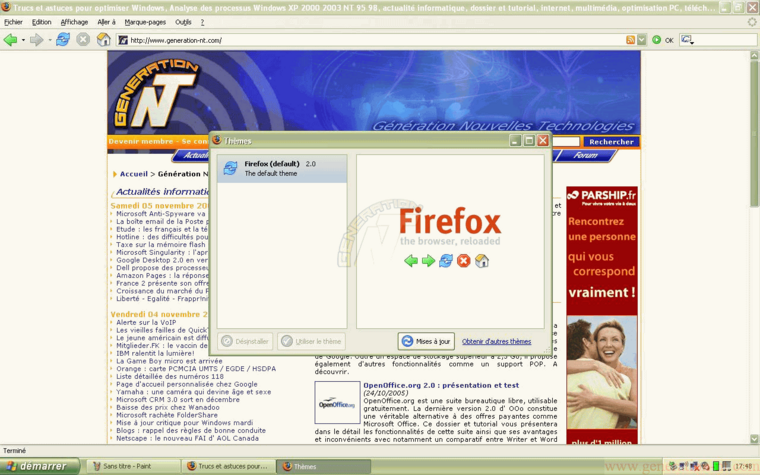The height and width of the screenshot is (475, 760).
Task: Follow the Obtenir d'autres thèmes link
Action: pyautogui.click(x=496, y=341)
